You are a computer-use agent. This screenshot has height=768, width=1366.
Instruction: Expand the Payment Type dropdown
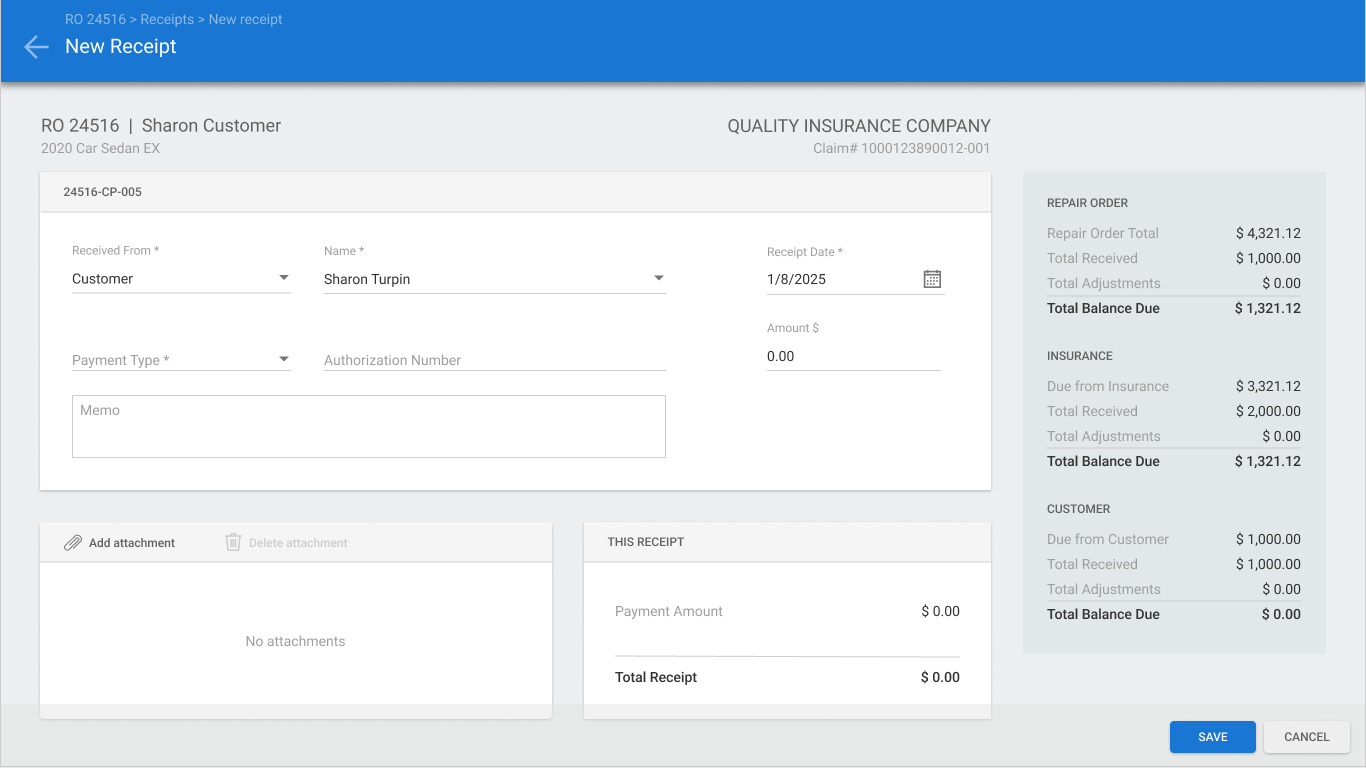tap(181, 360)
